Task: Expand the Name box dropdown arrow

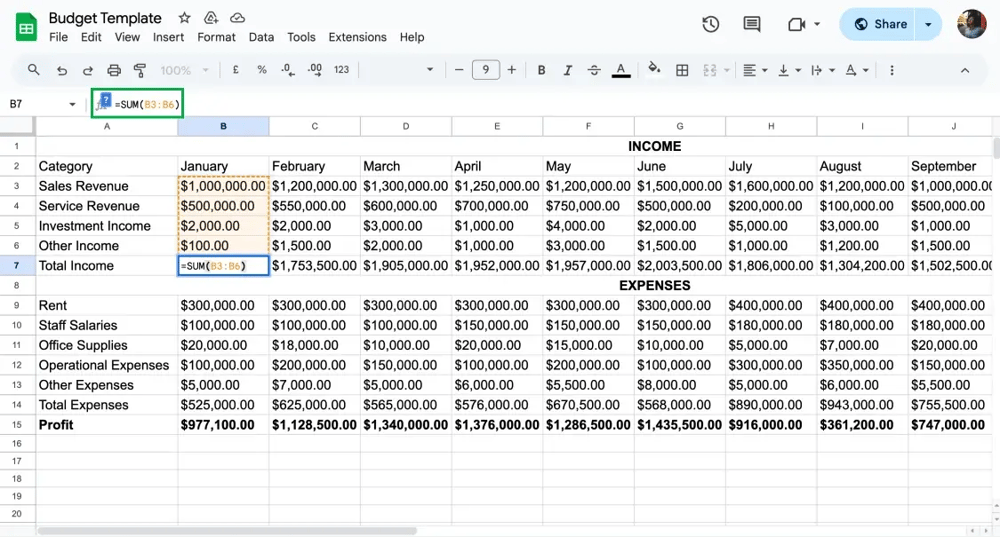Action: (72, 104)
